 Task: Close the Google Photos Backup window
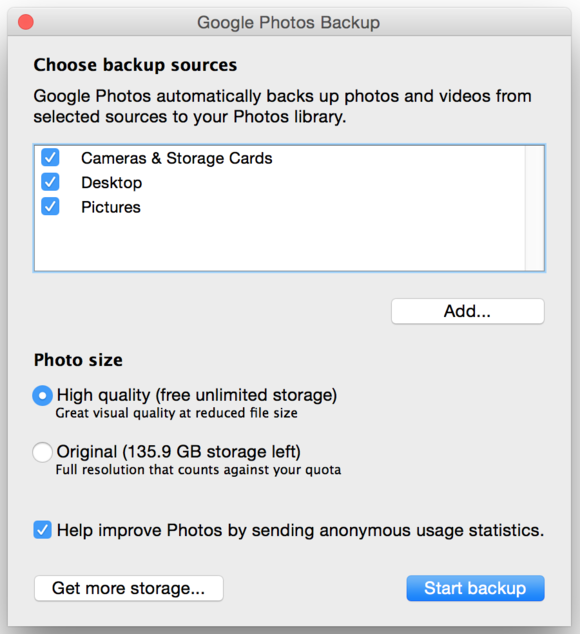pos(26,22)
